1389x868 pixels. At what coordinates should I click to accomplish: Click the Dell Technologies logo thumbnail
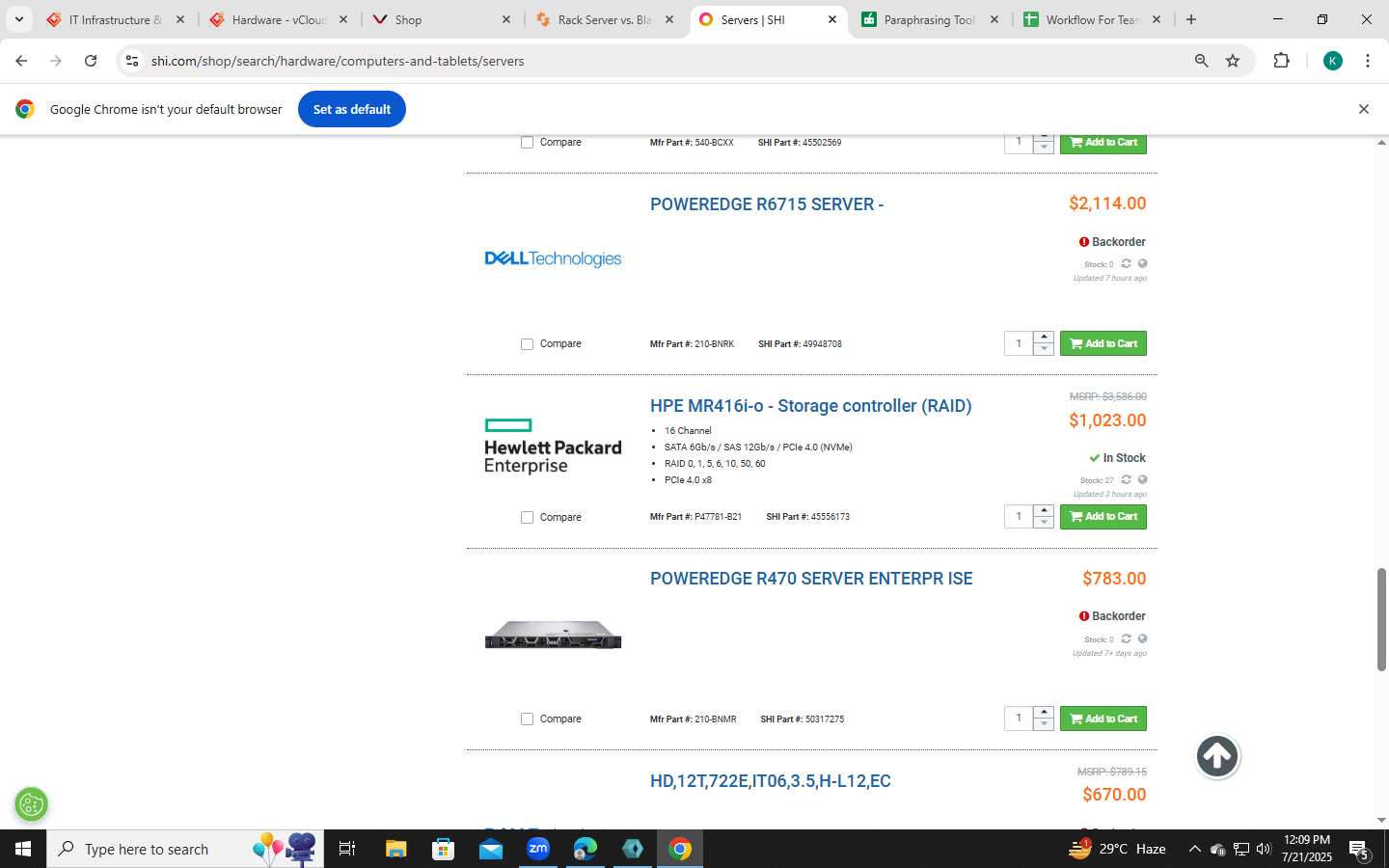pos(553,258)
